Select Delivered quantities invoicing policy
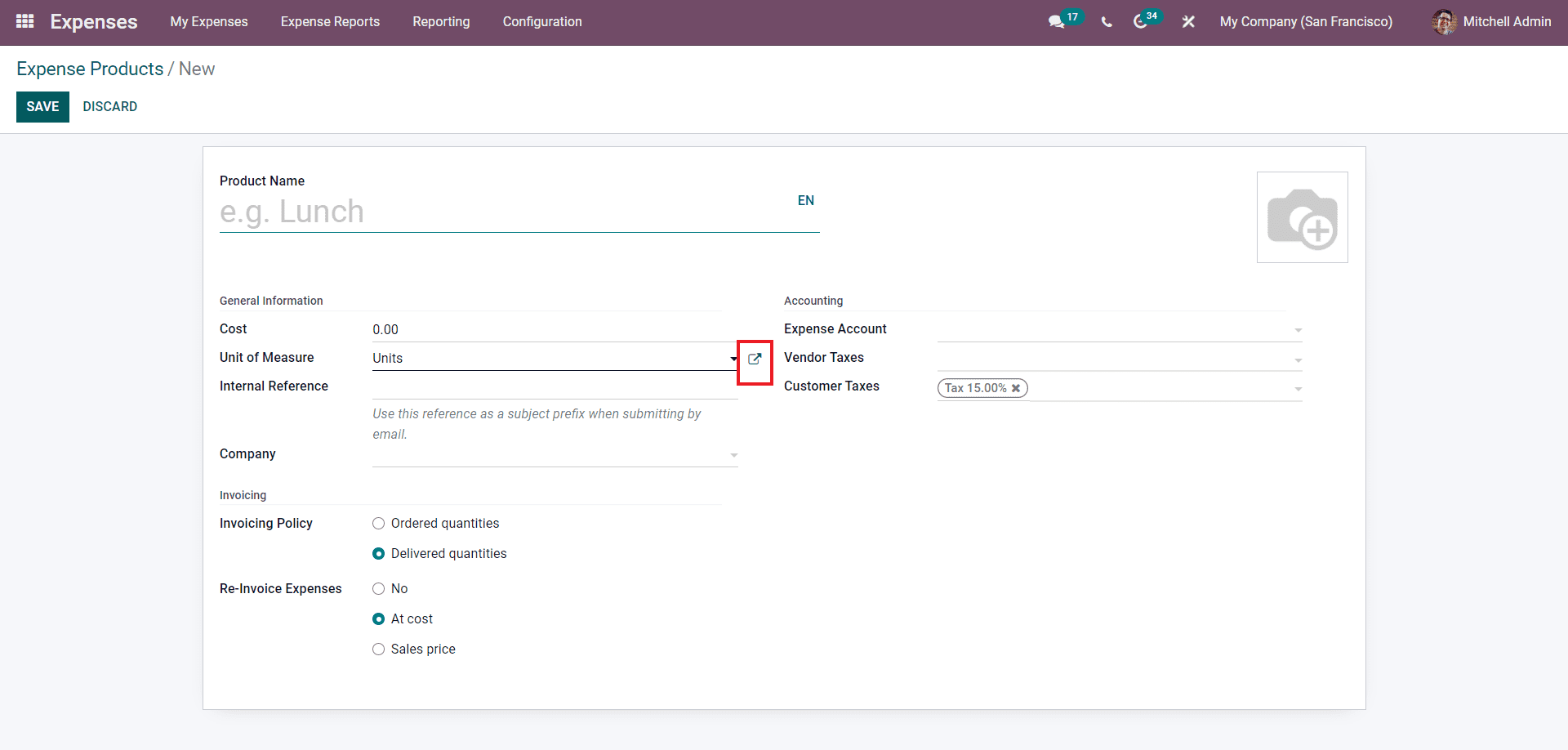 click(378, 554)
